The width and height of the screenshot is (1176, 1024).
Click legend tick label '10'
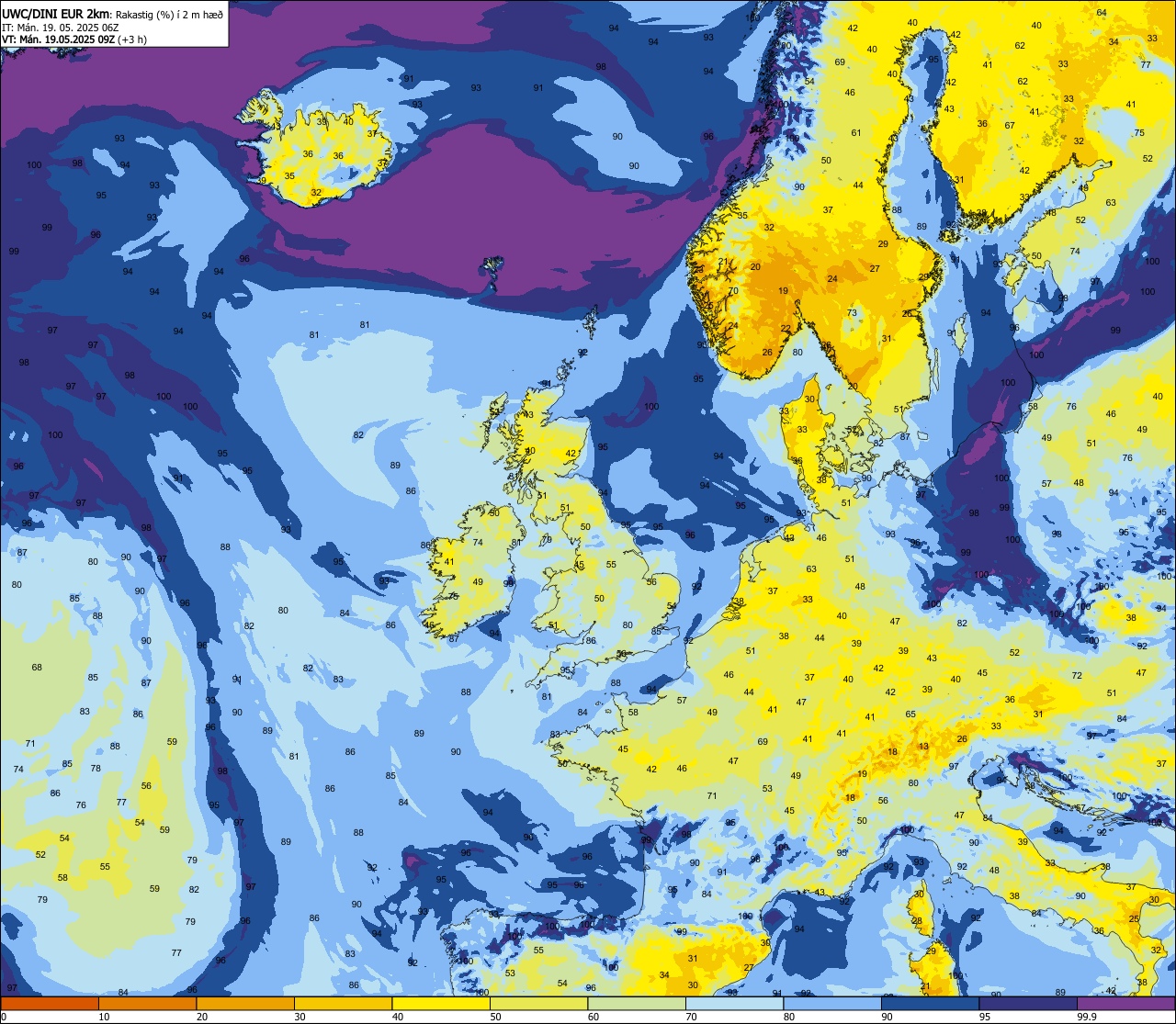coord(104,1017)
